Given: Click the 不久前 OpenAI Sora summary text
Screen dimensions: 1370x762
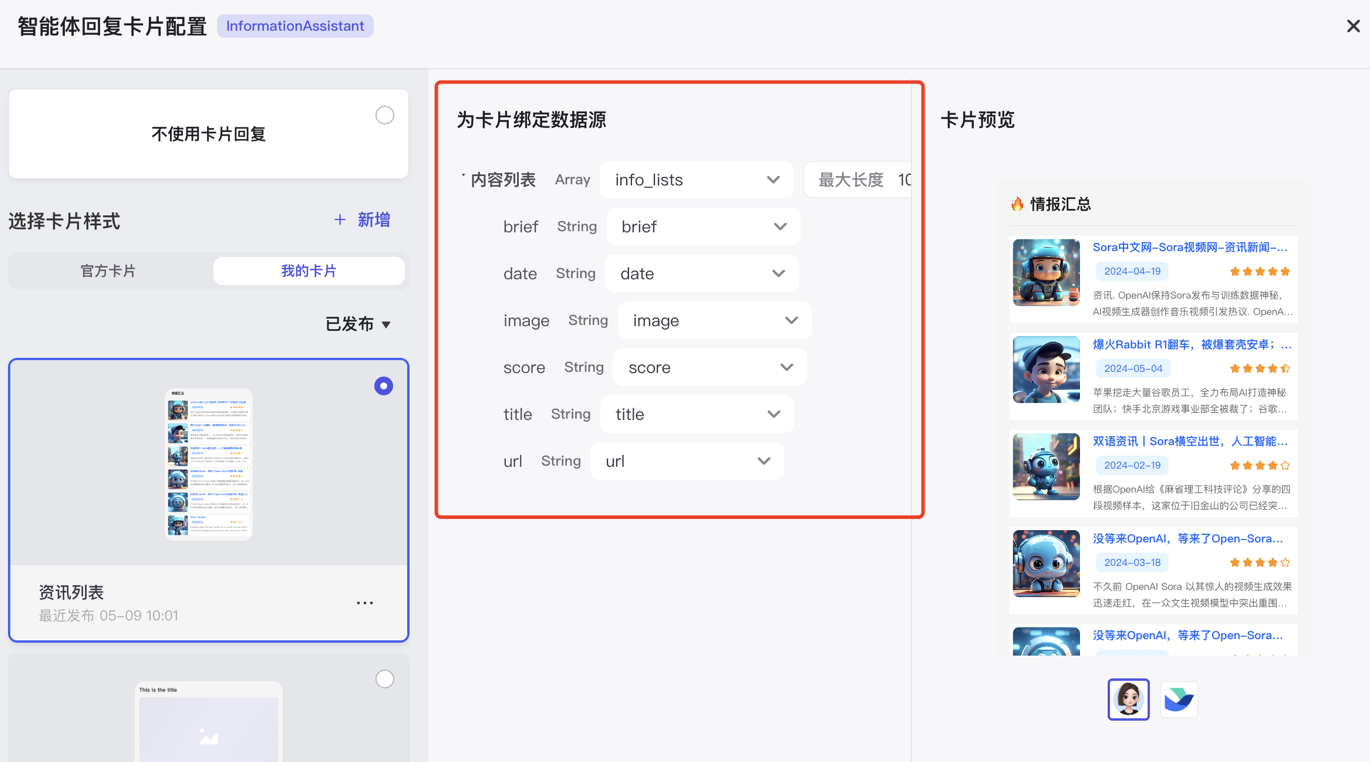Looking at the screenshot, I should click(x=1192, y=594).
